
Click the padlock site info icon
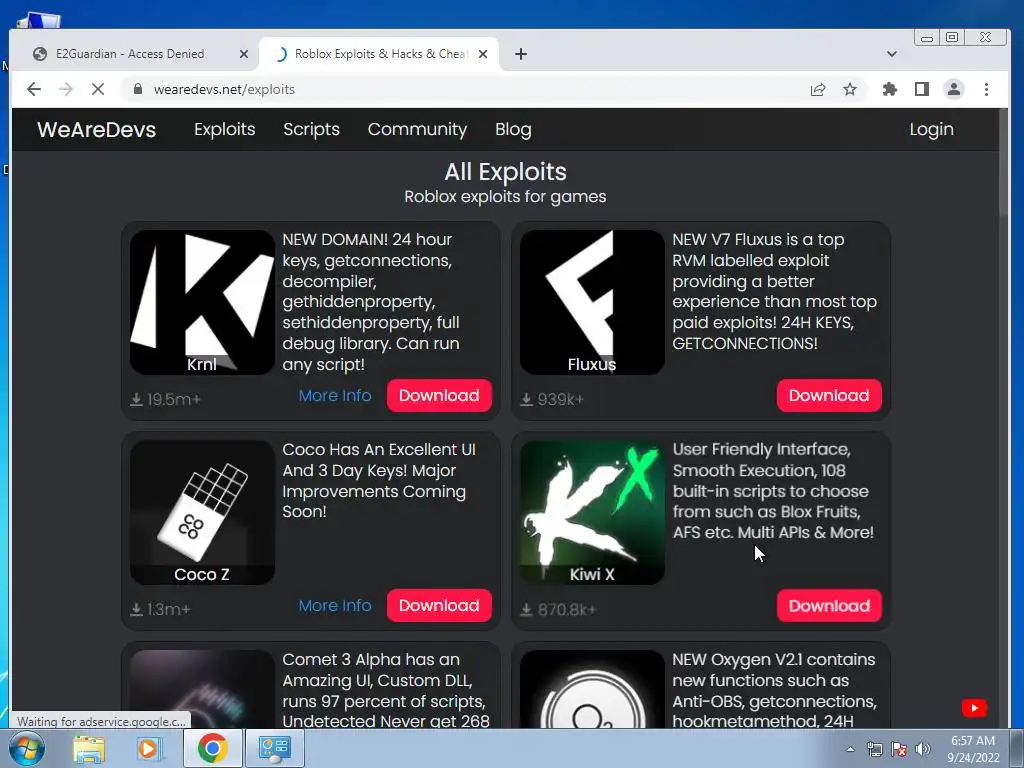click(x=138, y=89)
